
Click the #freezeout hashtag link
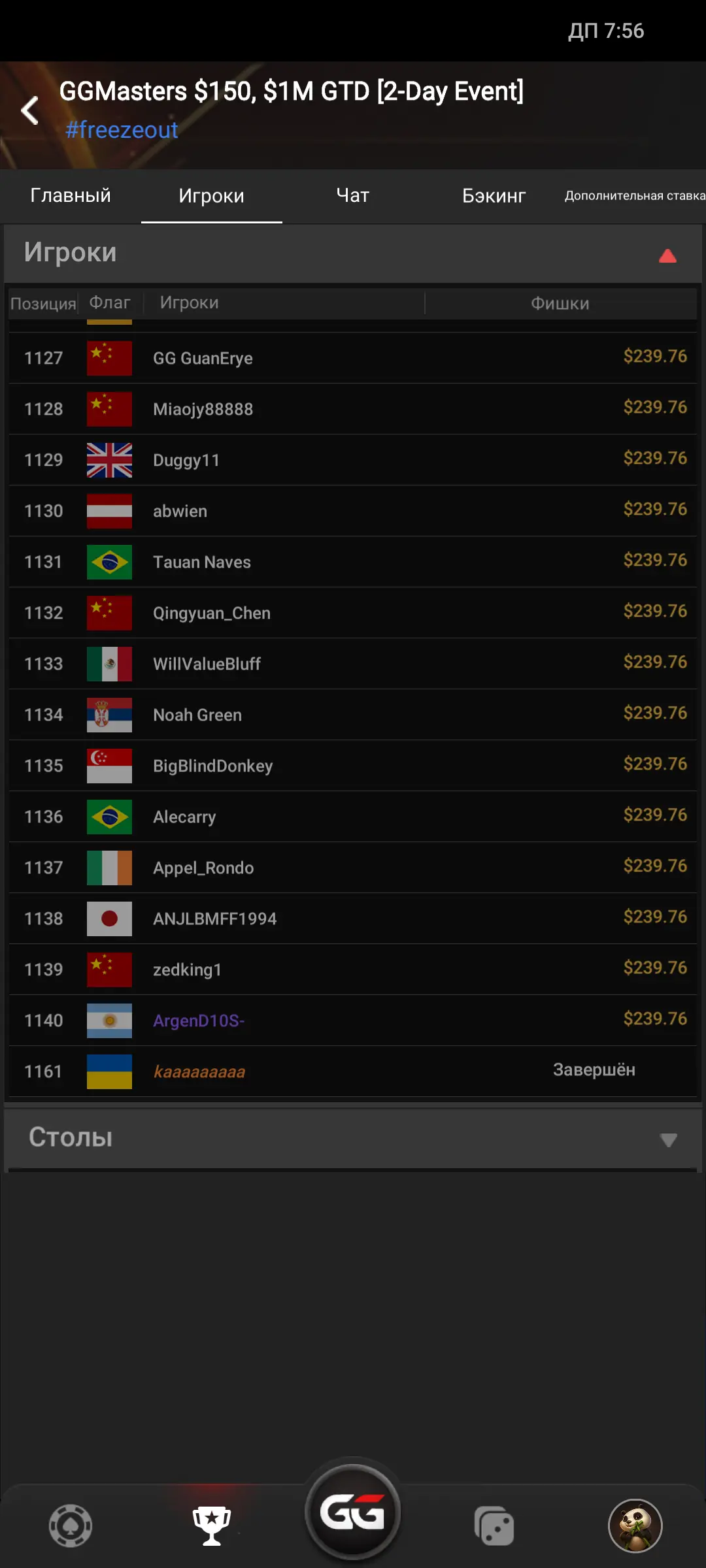tap(122, 130)
